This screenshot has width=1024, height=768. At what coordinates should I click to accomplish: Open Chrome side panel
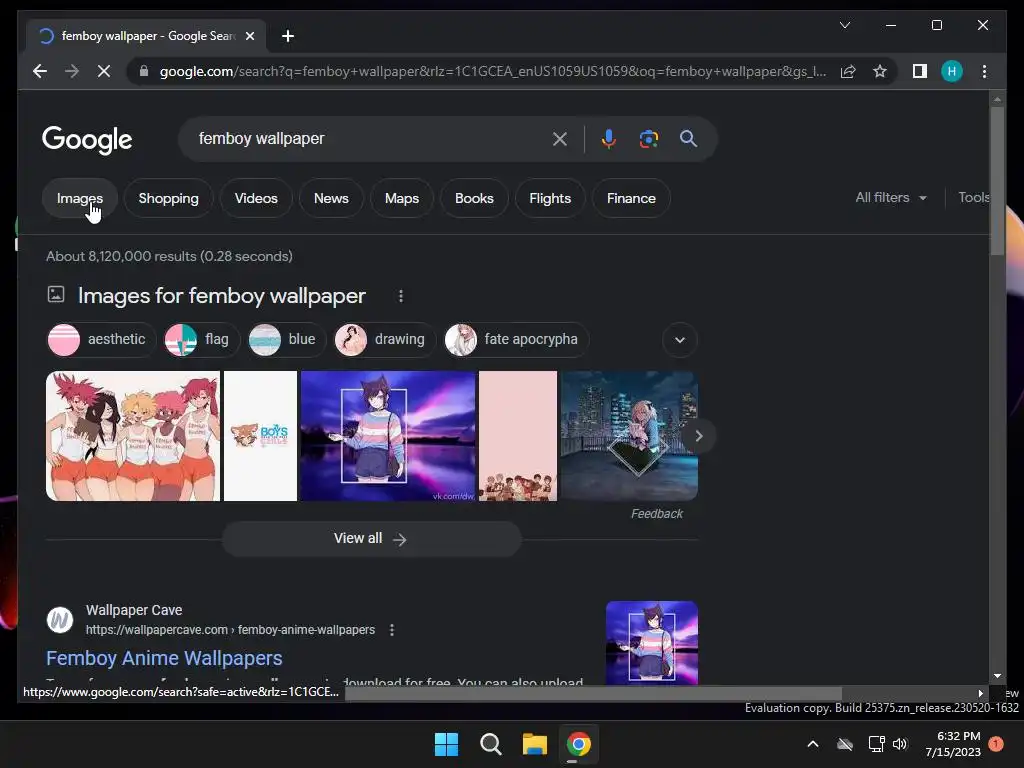(920, 71)
